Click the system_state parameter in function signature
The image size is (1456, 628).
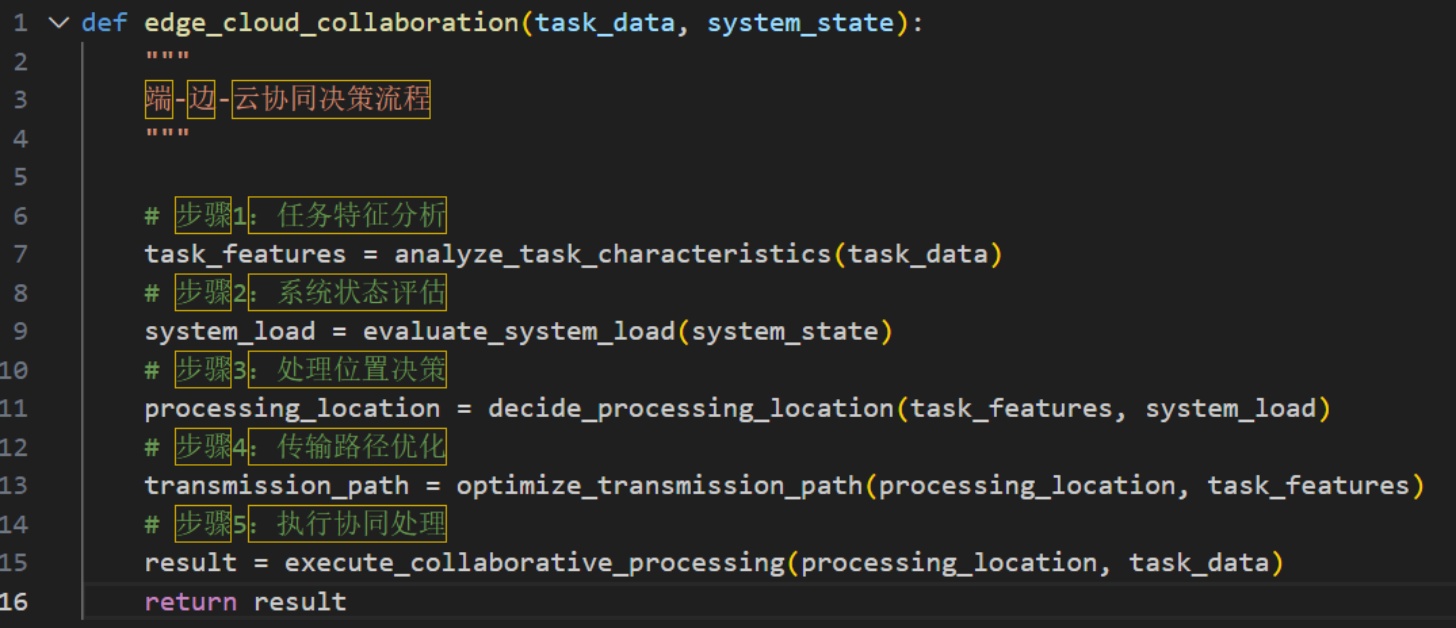(x=799, y=23)
